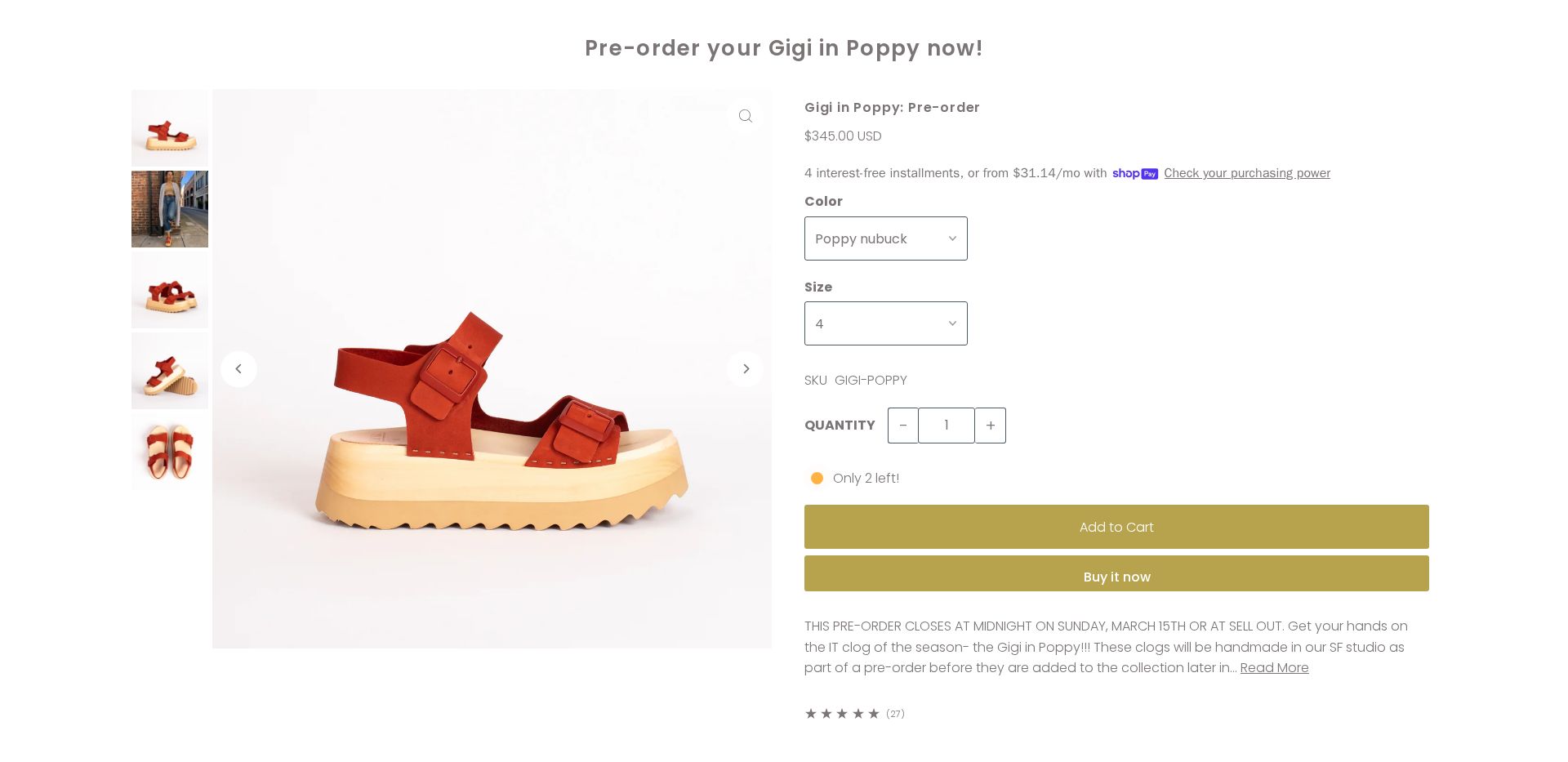Screen dimensions: 1568x762
Task: Click the Shop Pay logo
Action: pos(1134,173)
